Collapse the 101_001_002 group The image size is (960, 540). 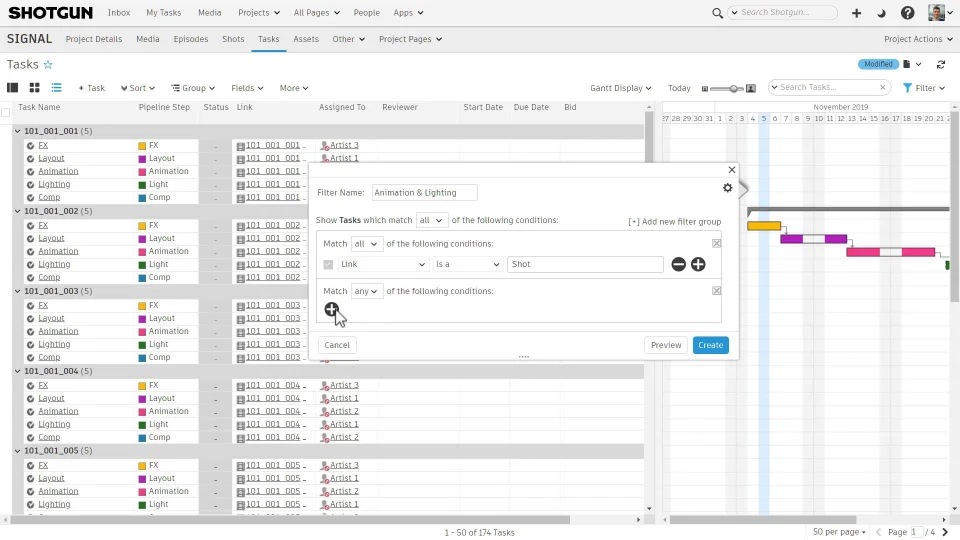tap(17, 211)
